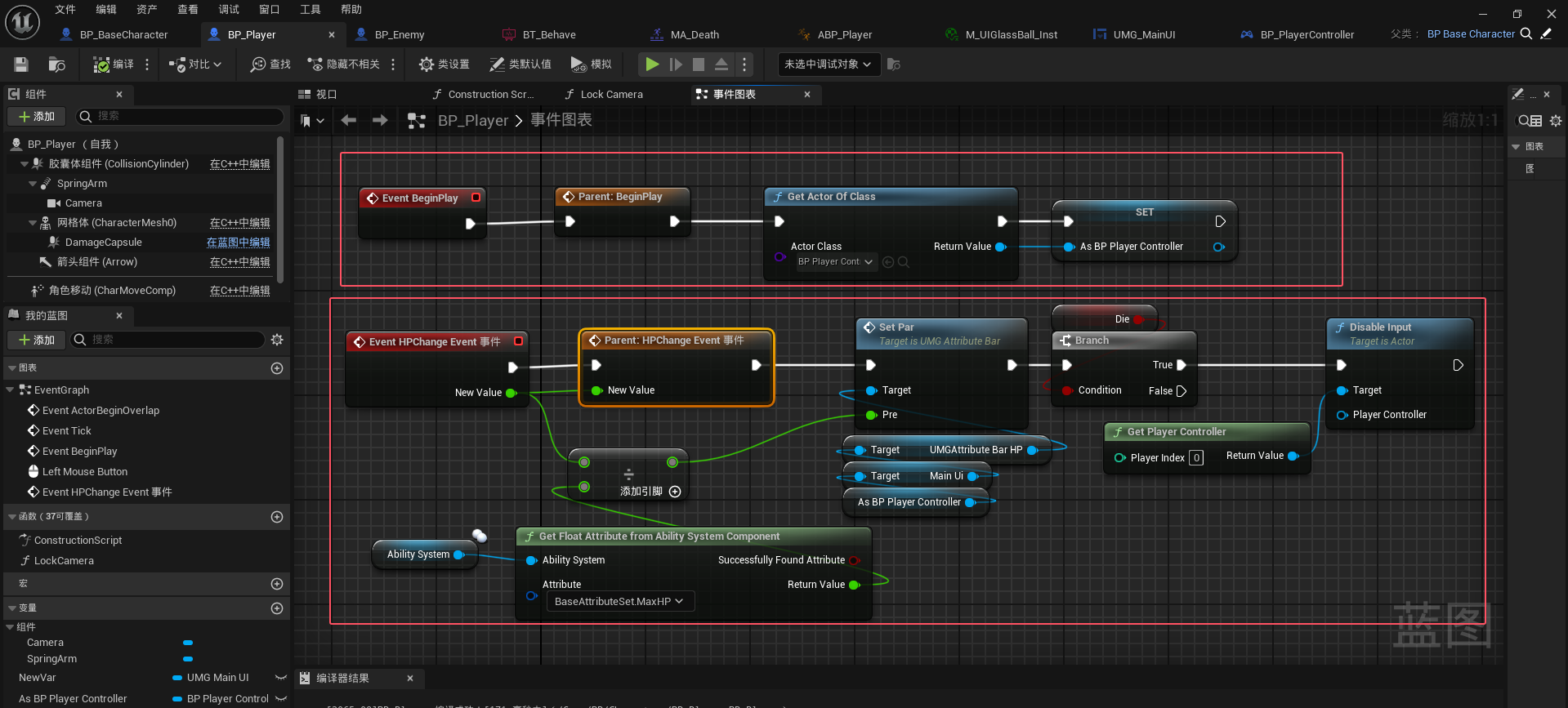
Task: Navigate forward in graph history
Action: (380, 120)
